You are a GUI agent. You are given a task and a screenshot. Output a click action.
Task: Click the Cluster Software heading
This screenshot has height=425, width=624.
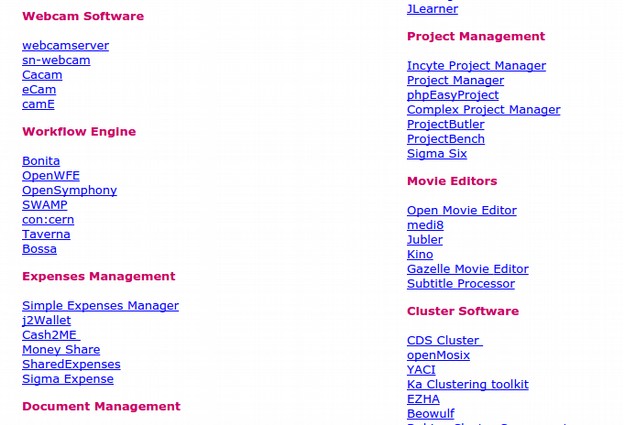tap(463, 311)
